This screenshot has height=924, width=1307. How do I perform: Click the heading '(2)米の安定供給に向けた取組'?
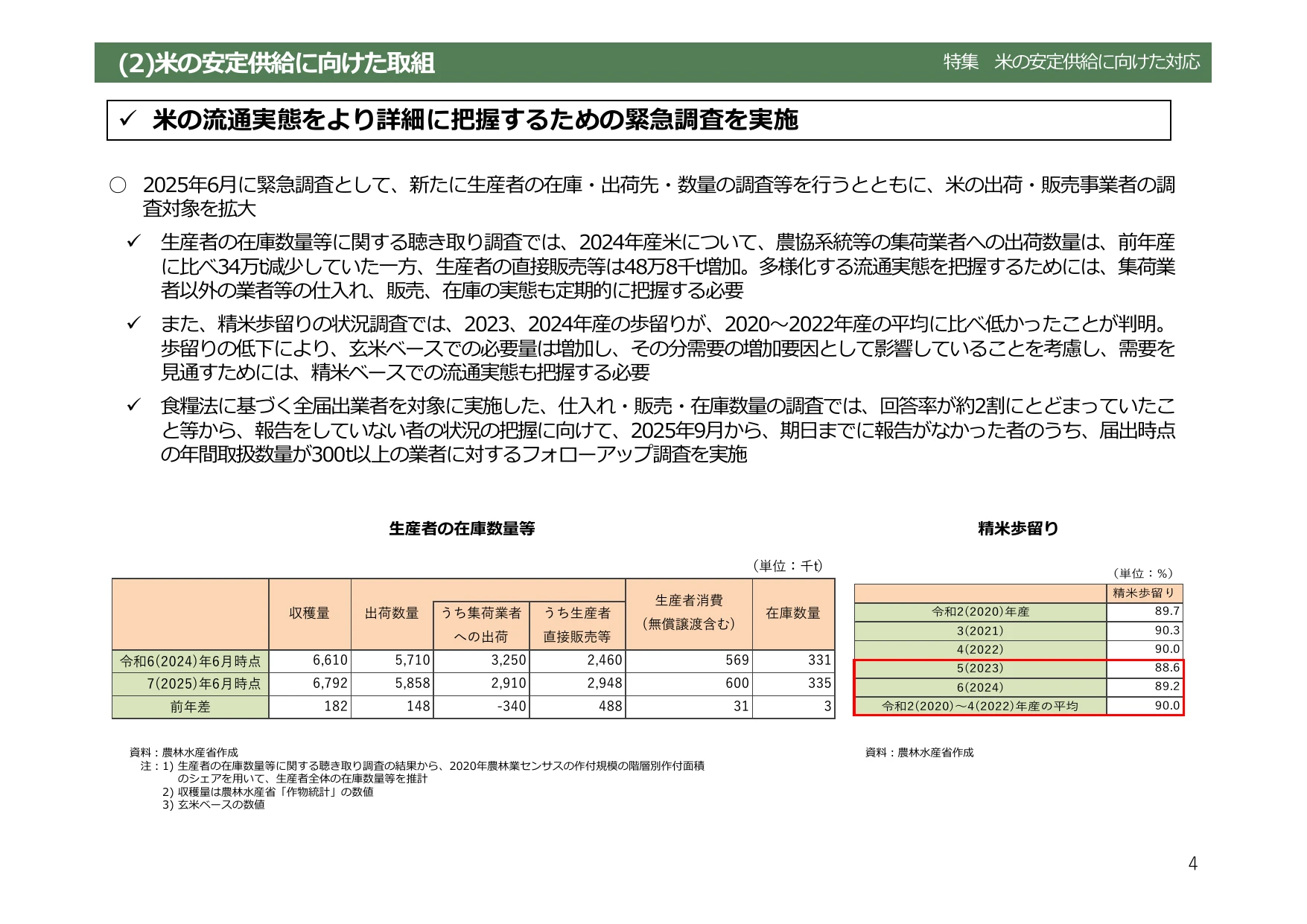tap(276, 63)
